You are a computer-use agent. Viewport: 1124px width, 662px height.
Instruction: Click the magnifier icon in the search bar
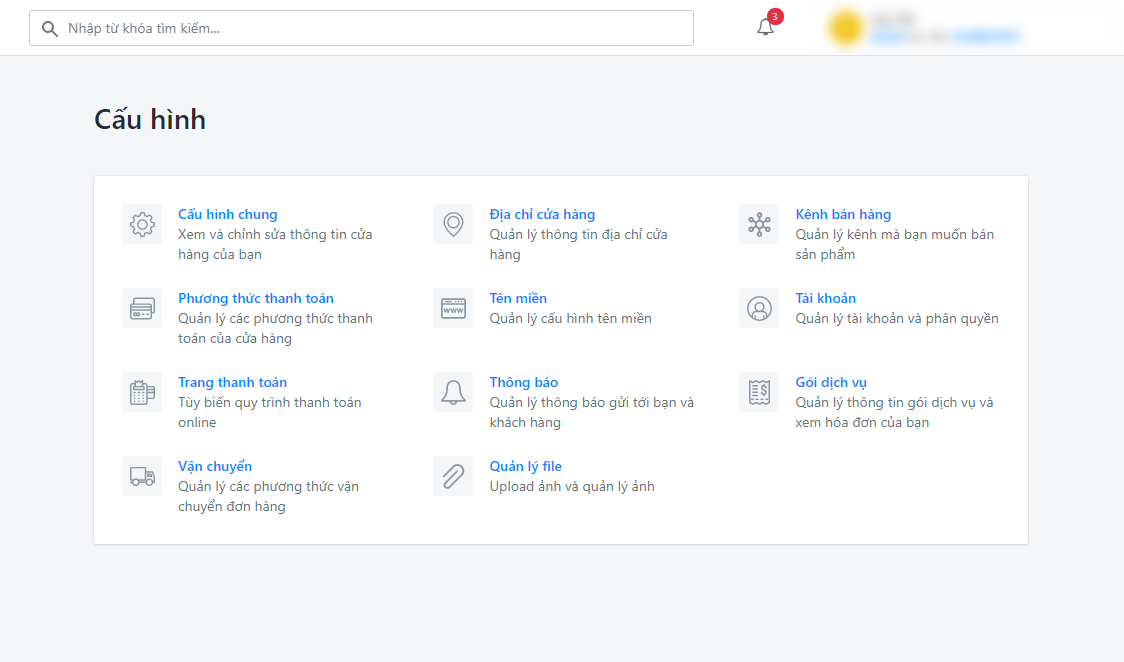[x=50, y=28]
